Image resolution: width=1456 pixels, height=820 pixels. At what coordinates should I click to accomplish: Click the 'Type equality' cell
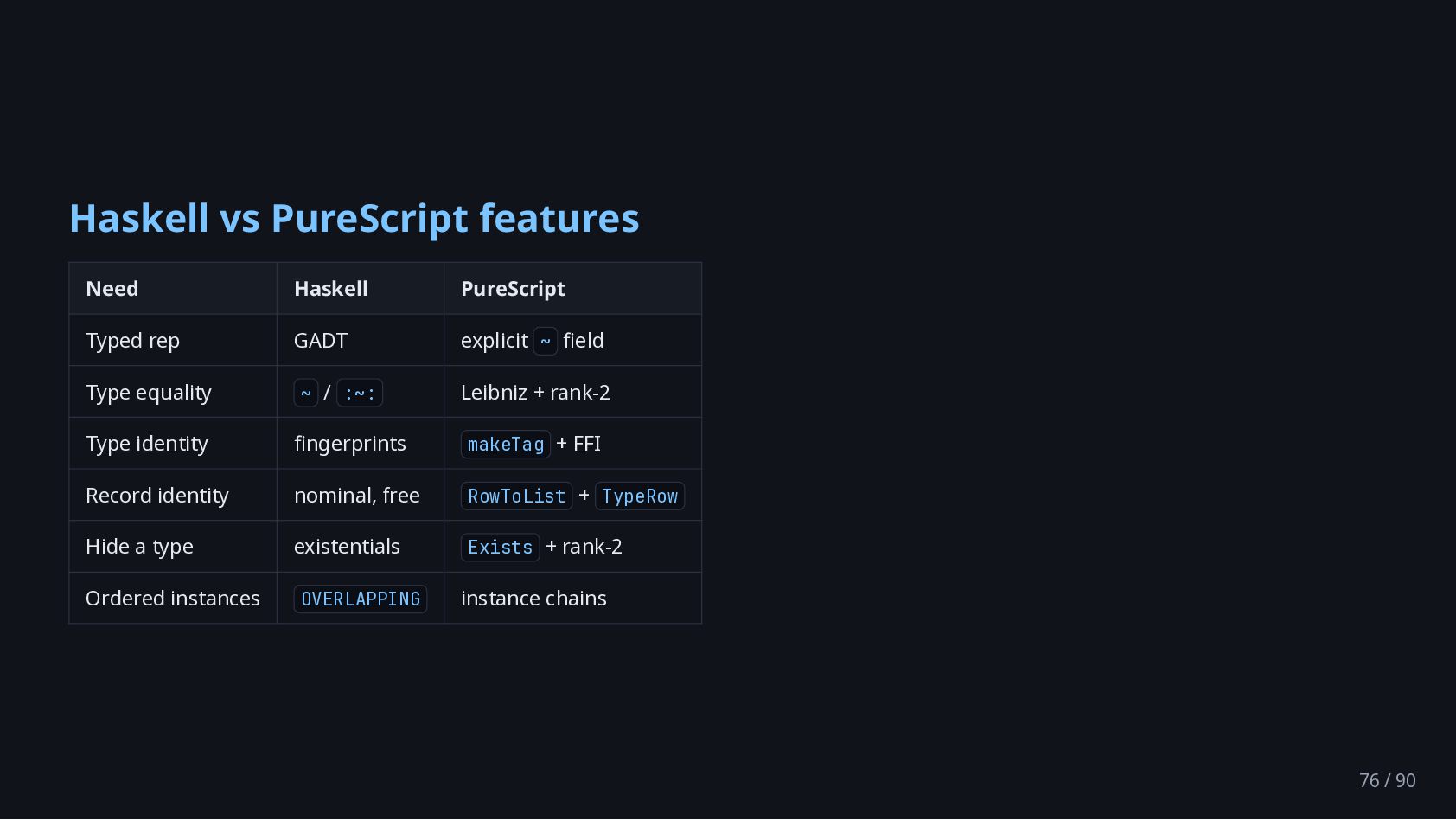(173, 392)
